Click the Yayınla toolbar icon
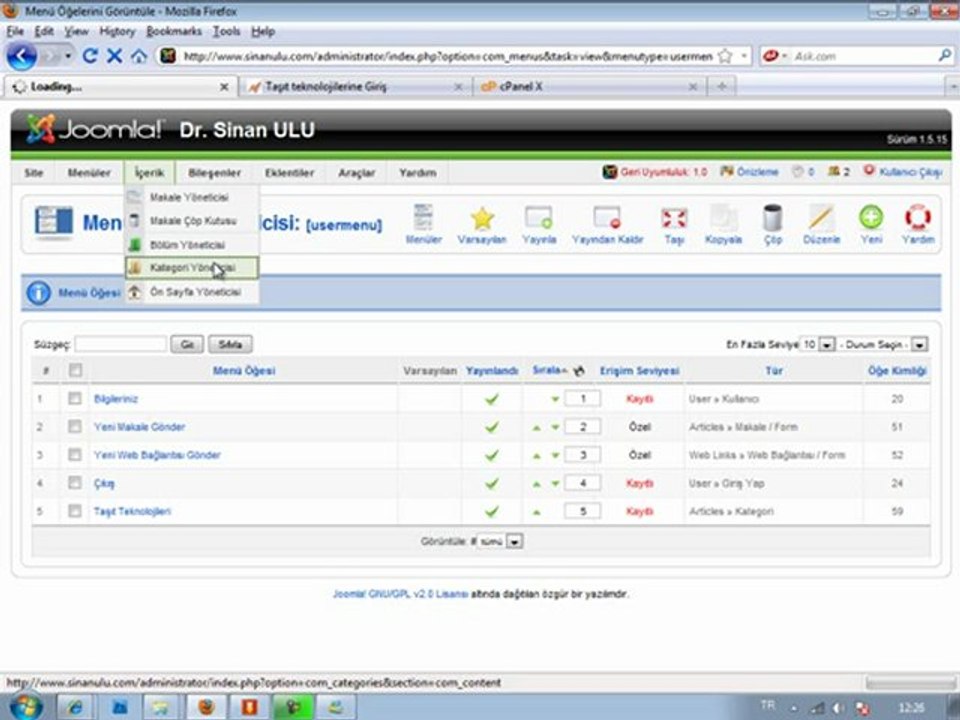960x720 pixels. click(x=539, y=224)
